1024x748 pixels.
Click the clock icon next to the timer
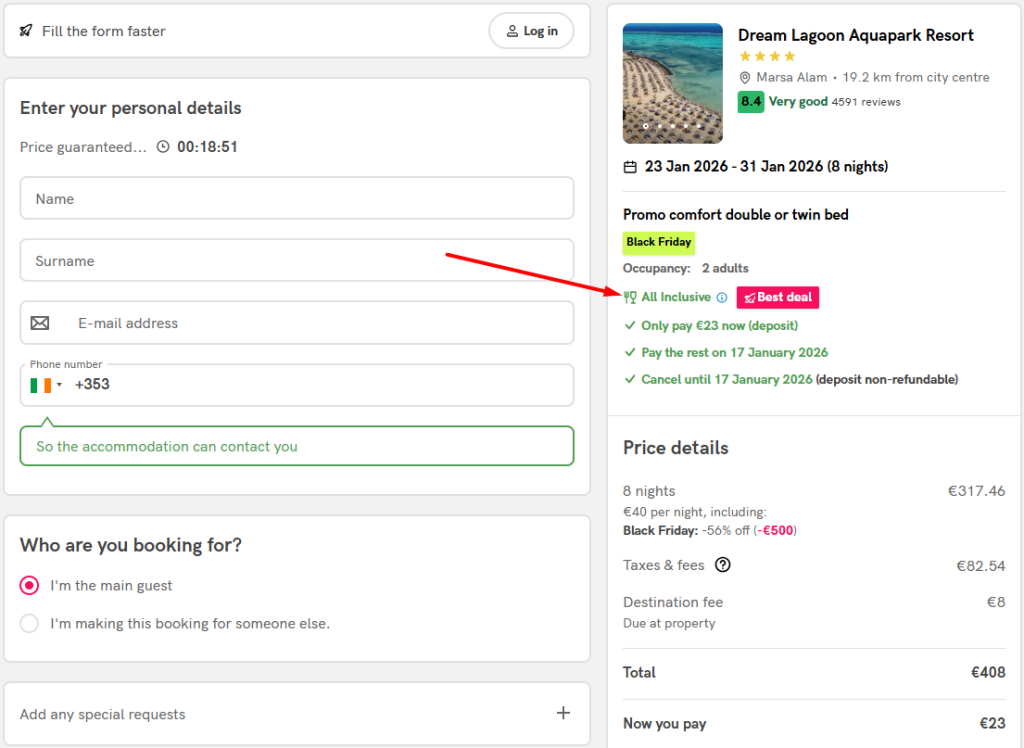tap(163, 147)
